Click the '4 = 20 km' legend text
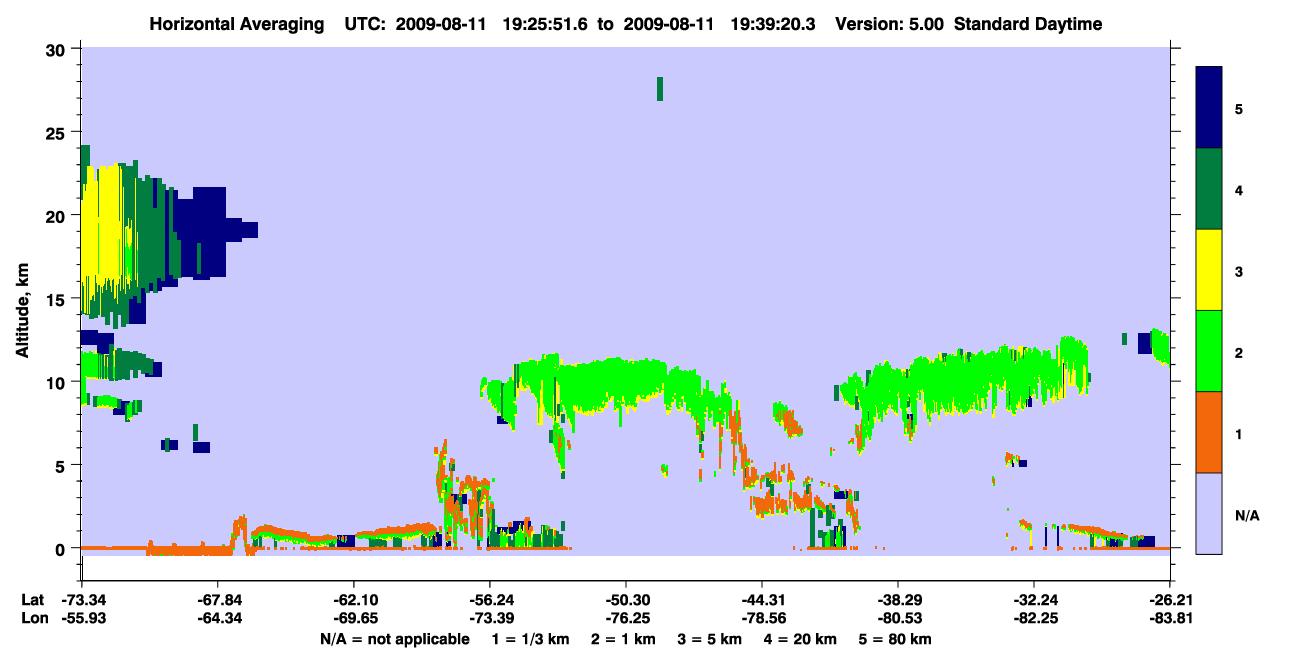The height and width of the screenshot is (667, 1300). (x=801, y=639)
